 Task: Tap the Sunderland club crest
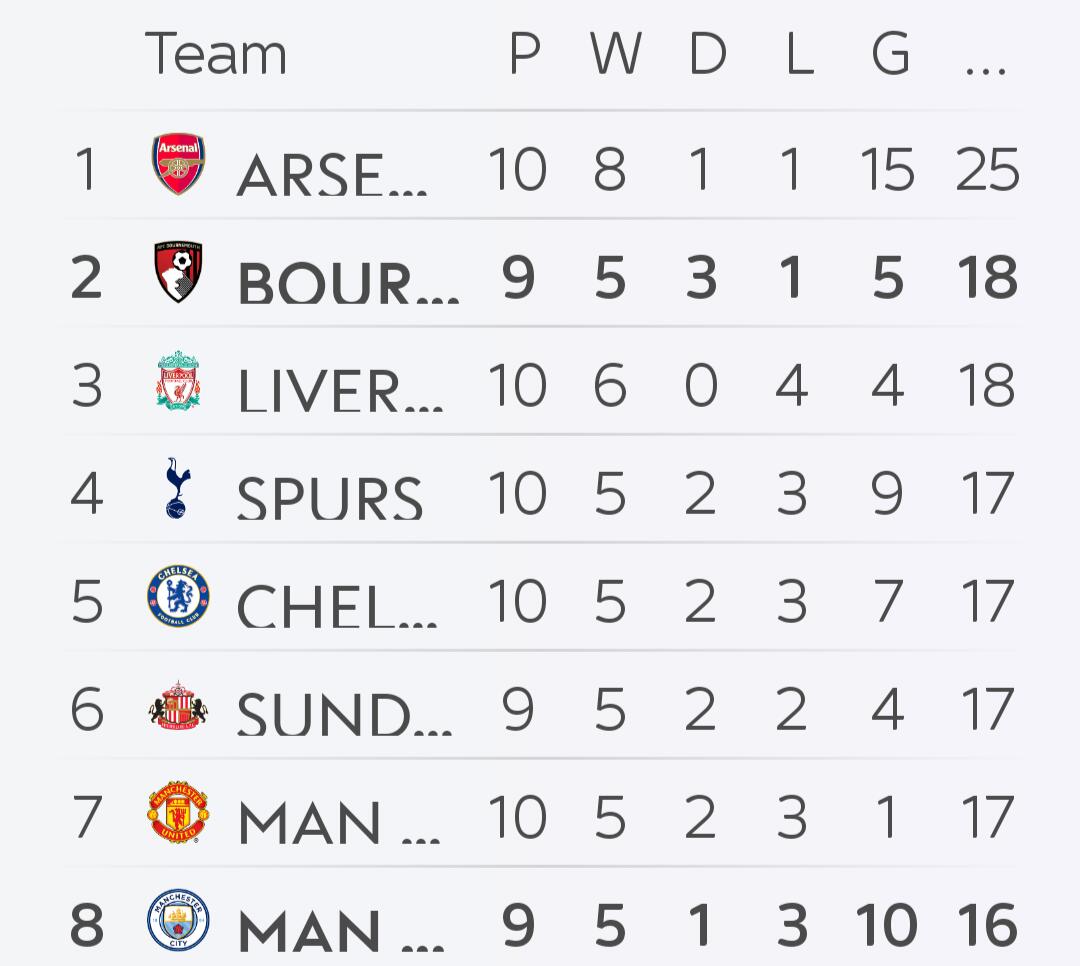pos(178,706)
